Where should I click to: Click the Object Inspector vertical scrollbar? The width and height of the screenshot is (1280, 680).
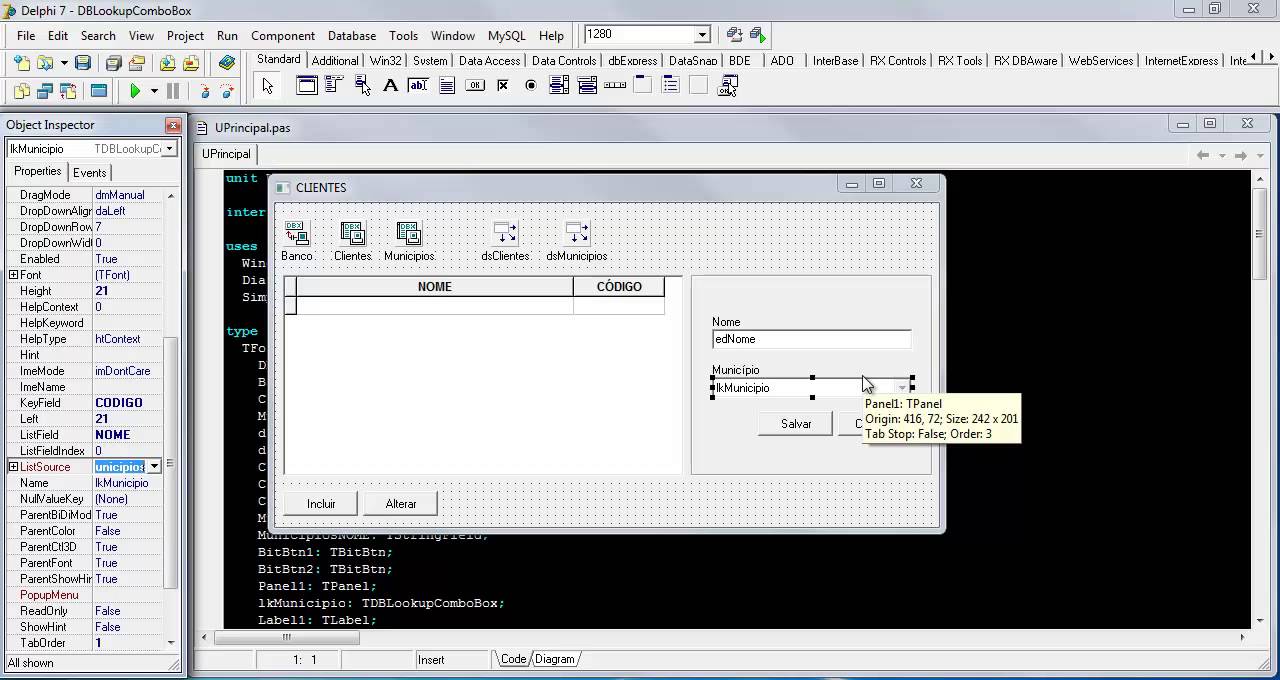(x=171, y=418)
